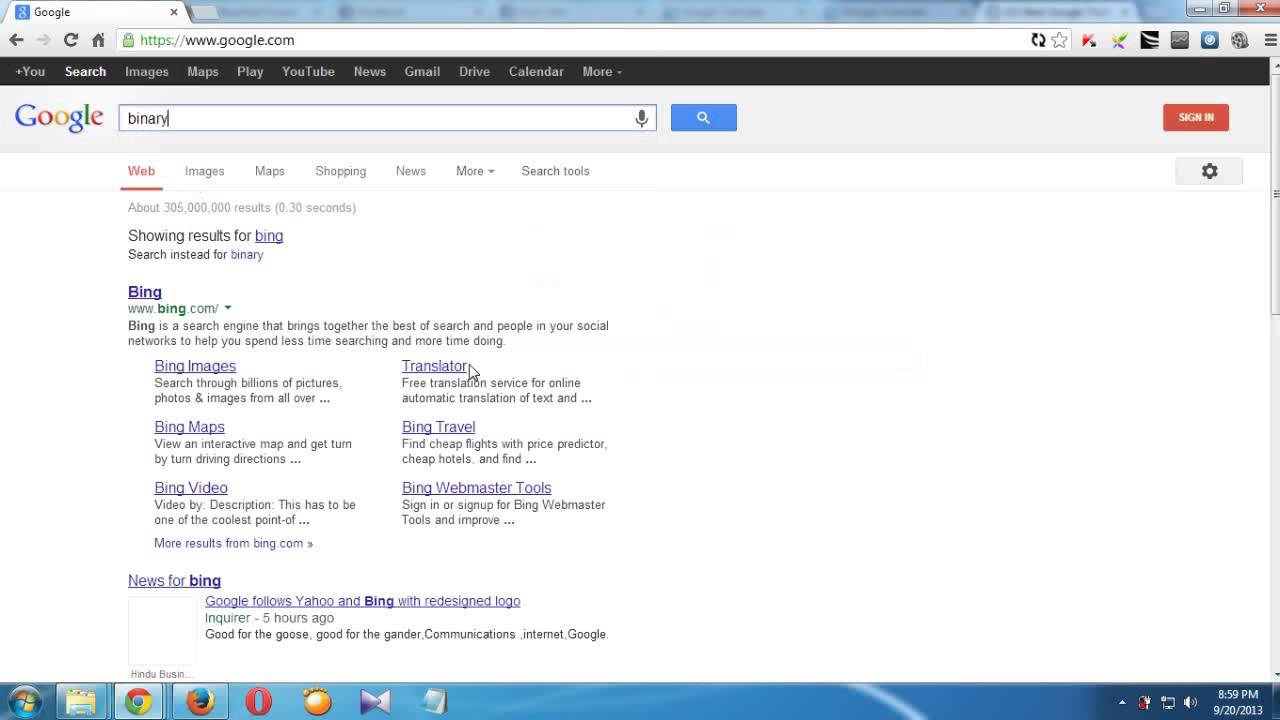Open Gmail from the Google bar

tap(422, 71)
